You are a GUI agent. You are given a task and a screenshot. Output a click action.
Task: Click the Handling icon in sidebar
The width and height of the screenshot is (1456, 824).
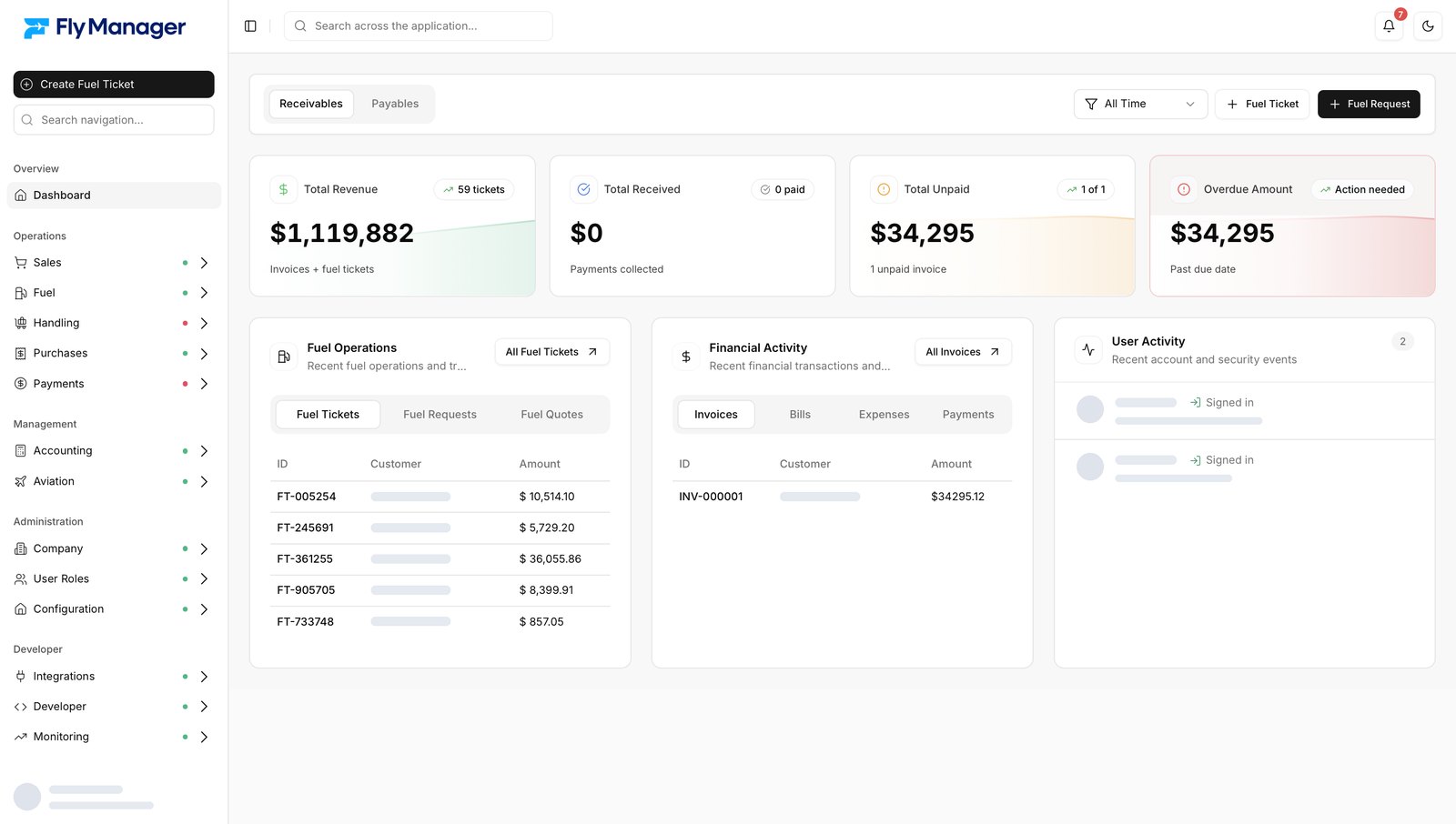coord(21,323)
